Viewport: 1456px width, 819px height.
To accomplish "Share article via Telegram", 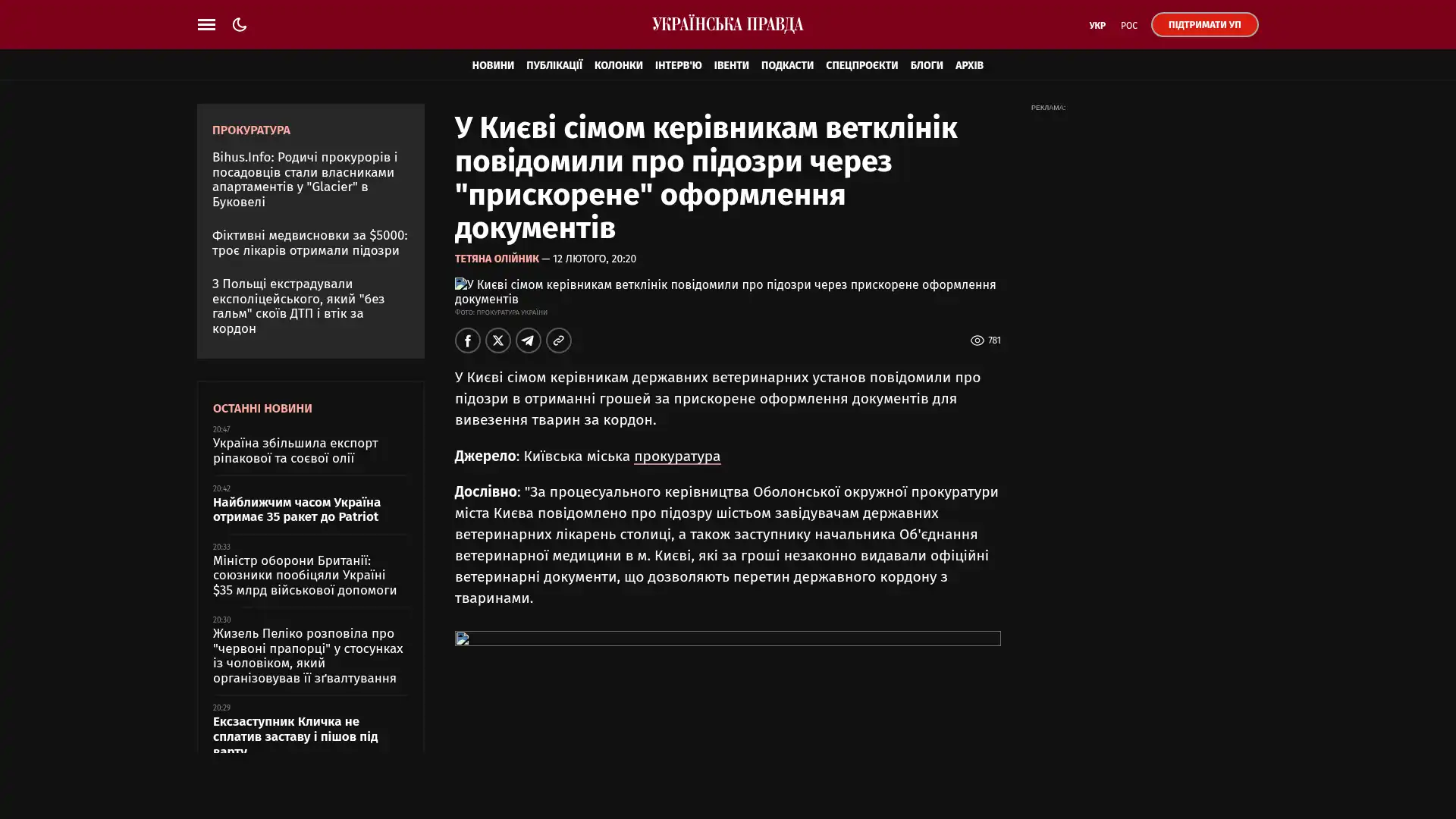I will pos(528,340).
